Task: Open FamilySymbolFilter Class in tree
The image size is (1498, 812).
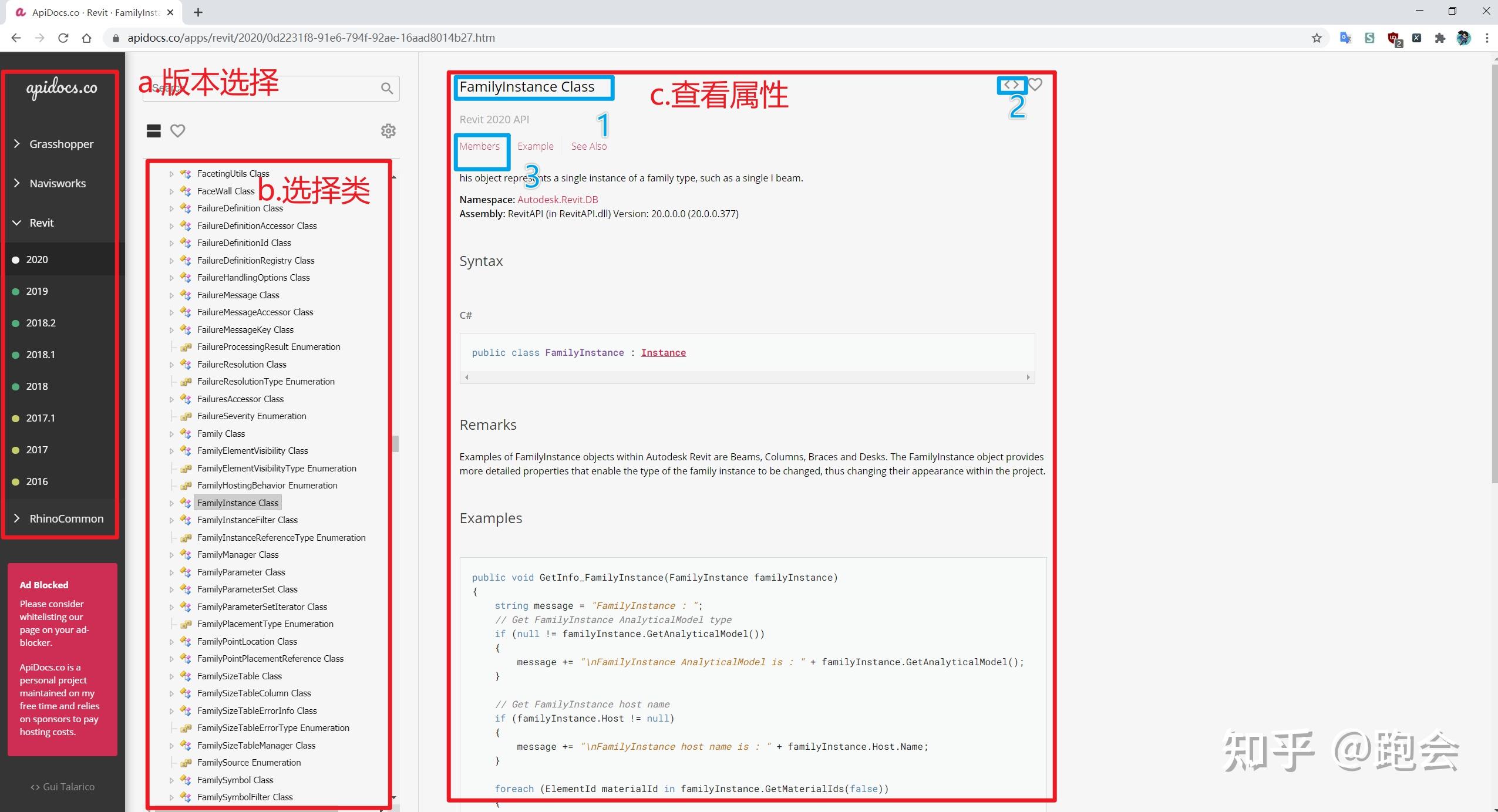Action: [x=245, y=797]
